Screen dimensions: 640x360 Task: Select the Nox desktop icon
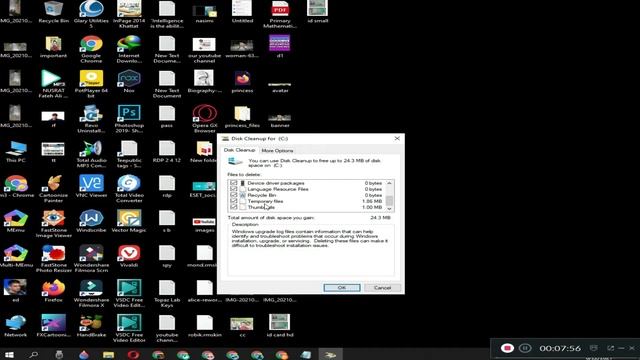coord(129,82)
